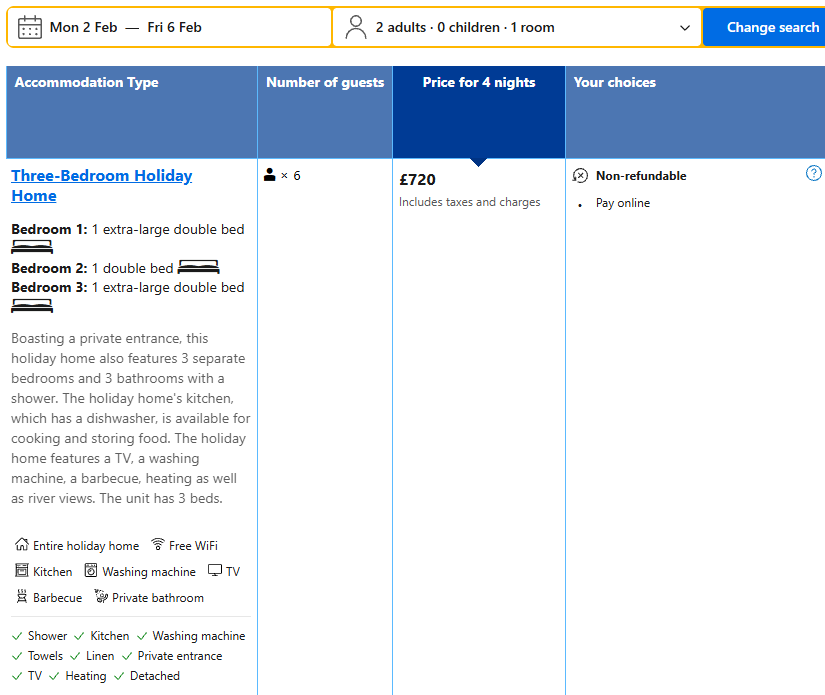
Task: Click the Barbecue grill icon
Action: pyautogui.click(x=22, y=597)
